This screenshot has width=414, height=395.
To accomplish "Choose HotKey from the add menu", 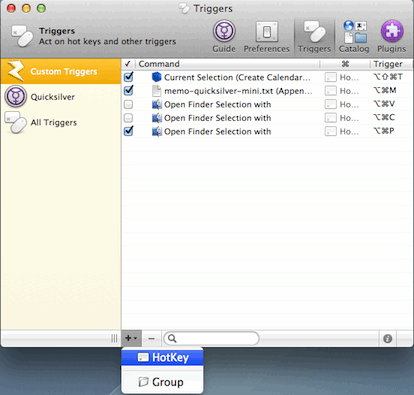I will [x=162, y=357].
